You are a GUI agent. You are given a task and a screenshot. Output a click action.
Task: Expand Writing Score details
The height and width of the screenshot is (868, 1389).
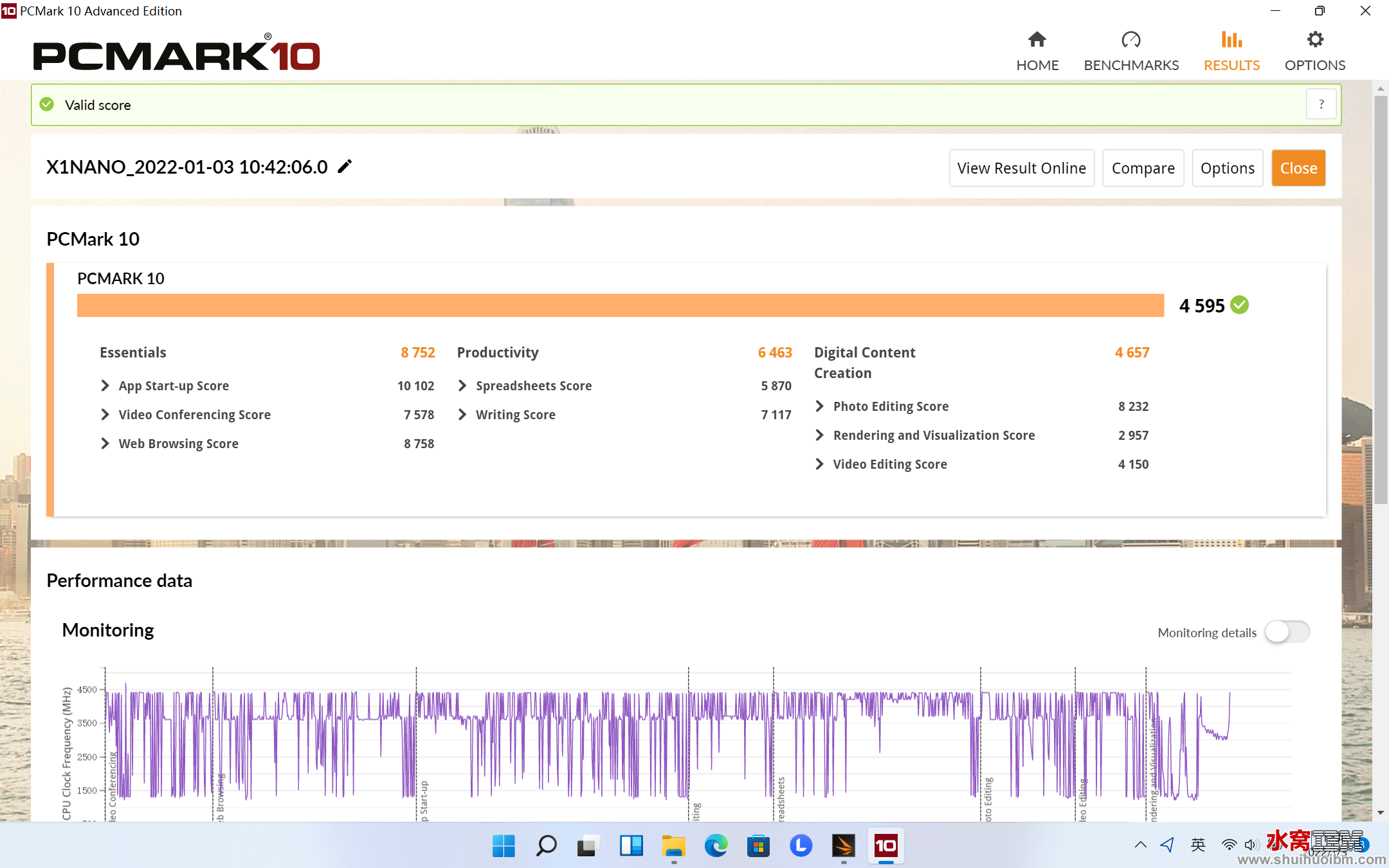[462, 414]
